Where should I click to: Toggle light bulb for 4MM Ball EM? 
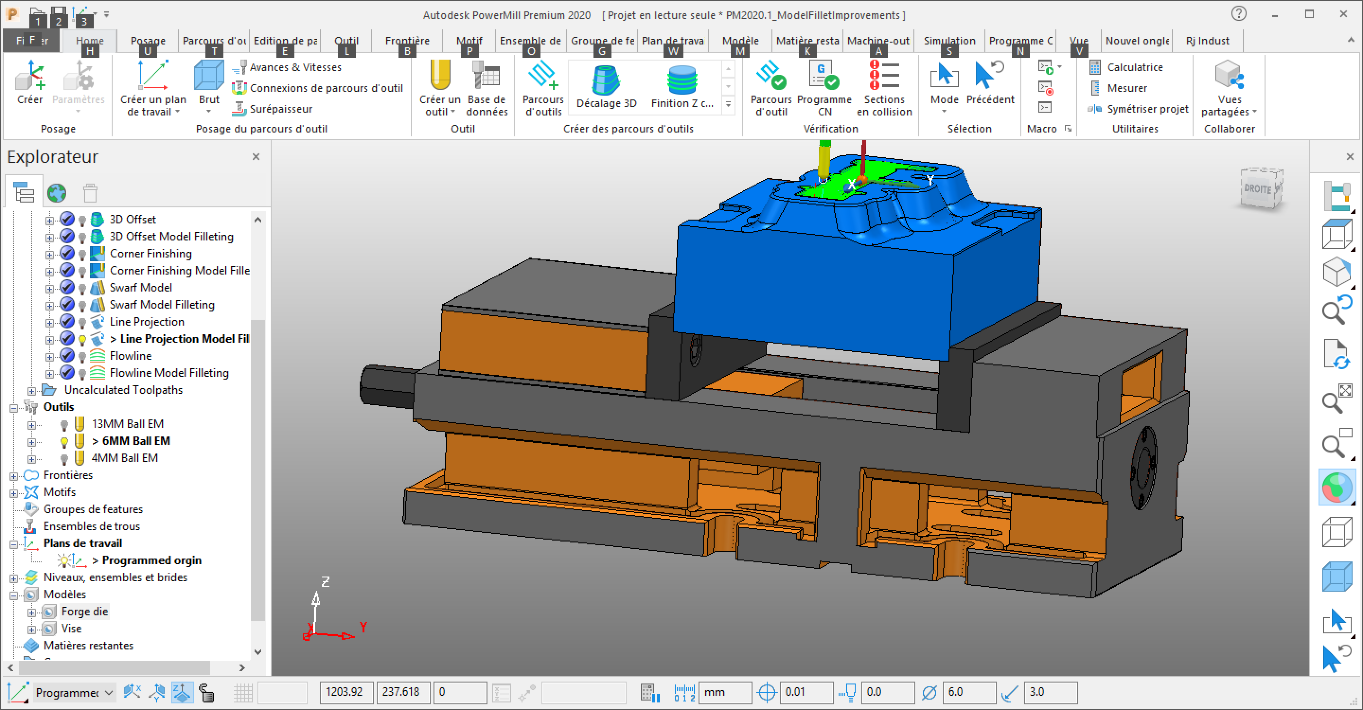click(x=65, y=458)
